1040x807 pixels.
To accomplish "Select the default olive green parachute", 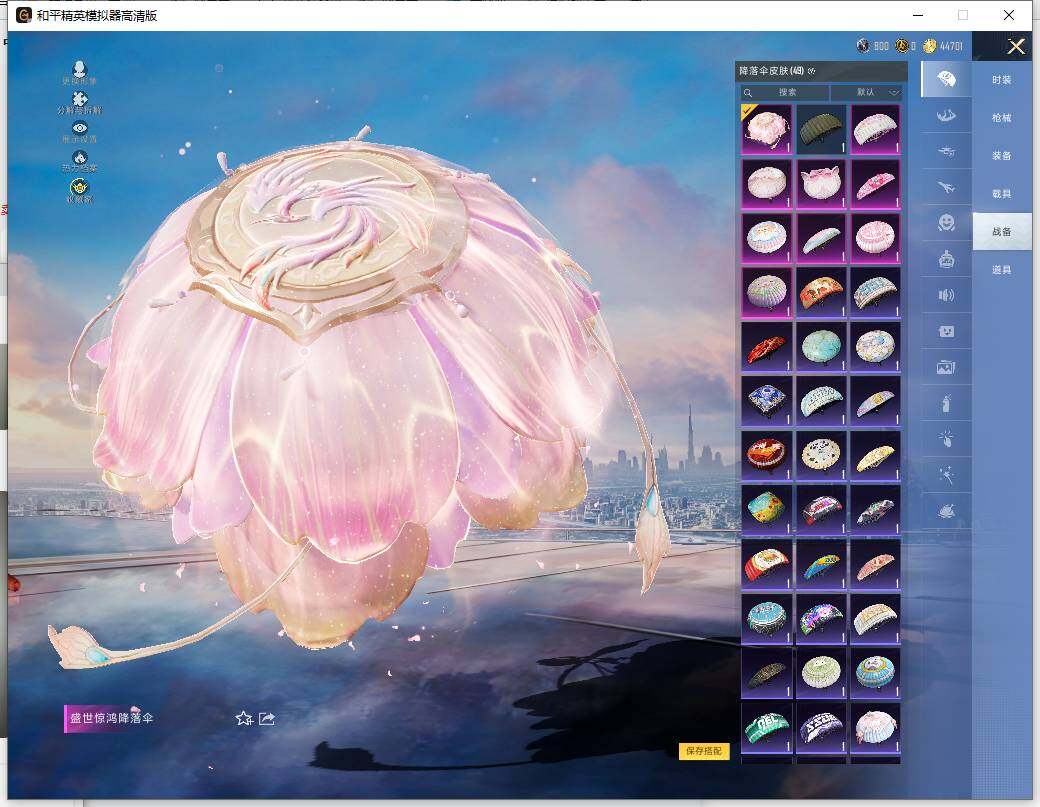I will tap(820, 129).
